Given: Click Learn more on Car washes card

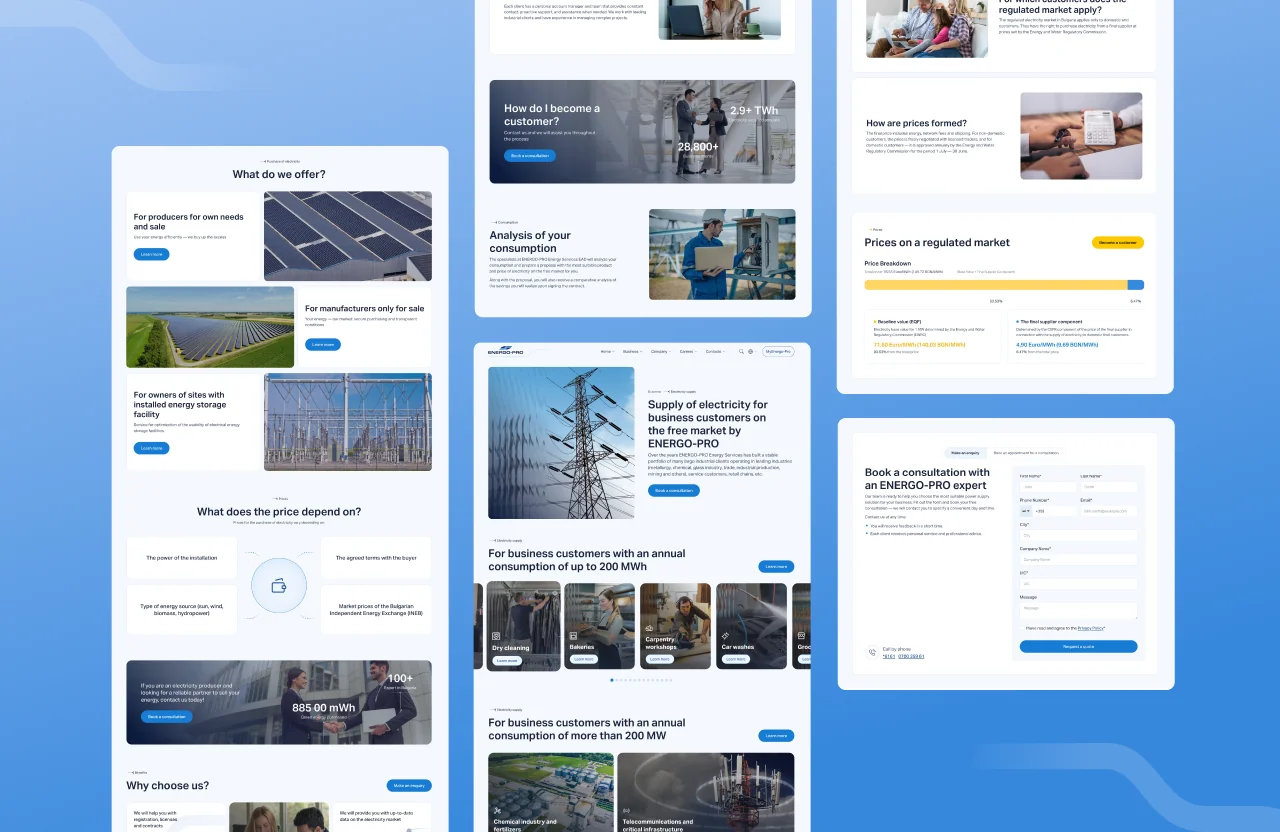Looking at the screenshot, I should coord(736,659).
